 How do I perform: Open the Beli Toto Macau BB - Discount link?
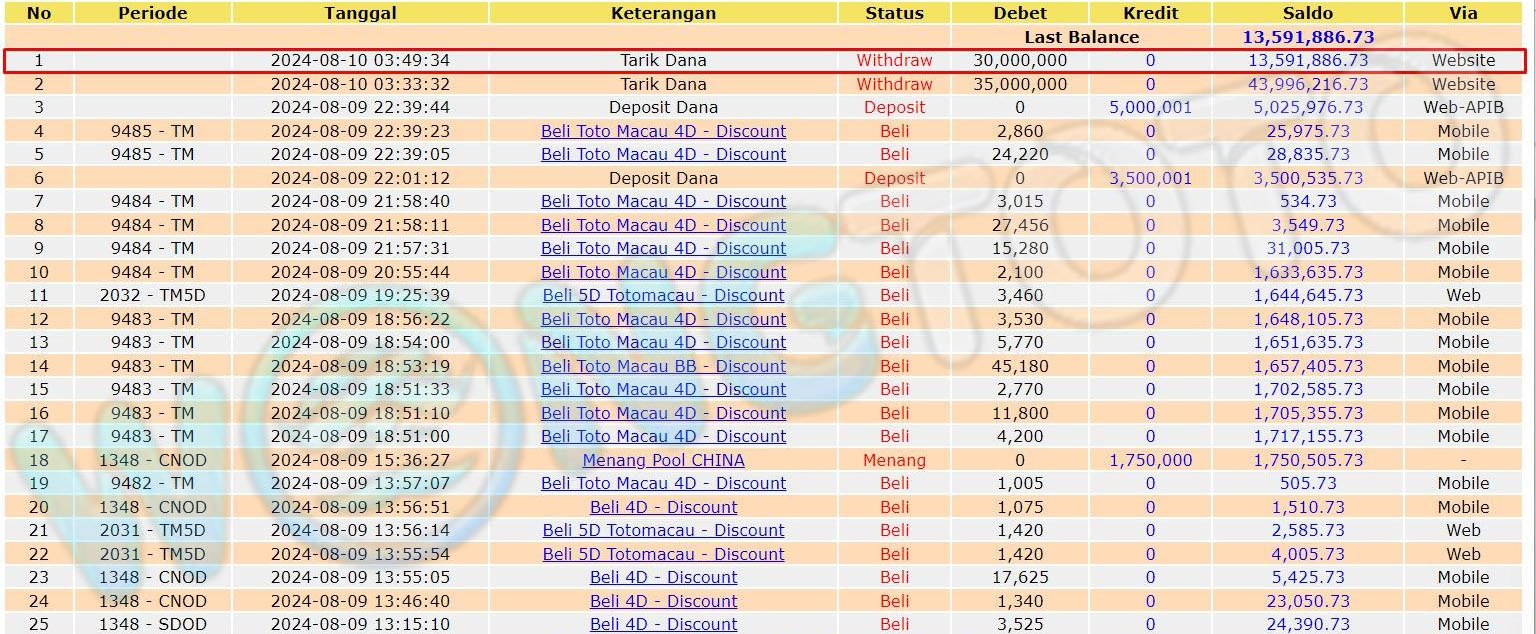(663, 366)
